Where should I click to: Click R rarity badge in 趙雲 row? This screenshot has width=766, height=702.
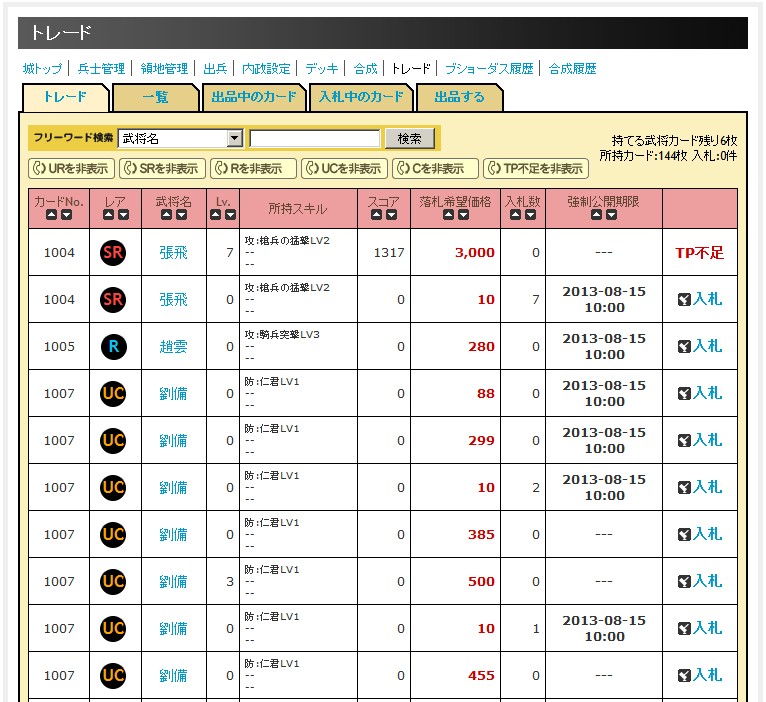coord(114,346)
